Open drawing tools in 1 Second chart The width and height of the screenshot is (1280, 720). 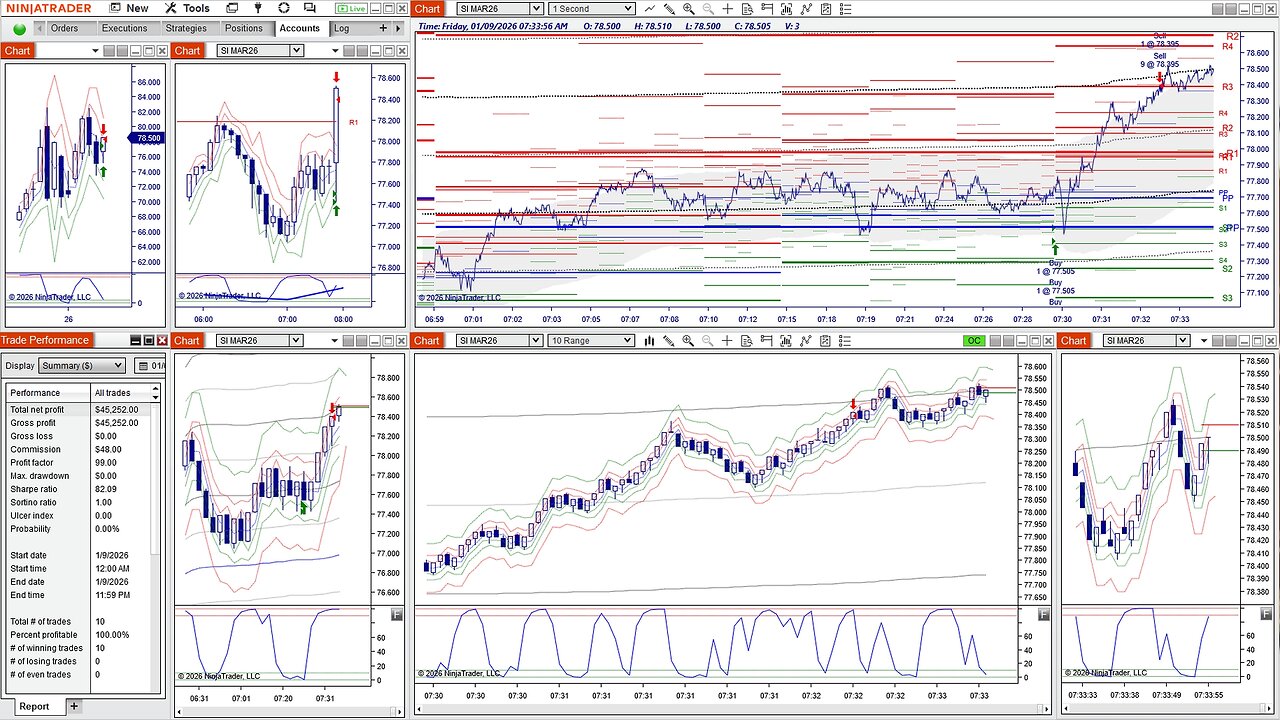coord(669,8)
